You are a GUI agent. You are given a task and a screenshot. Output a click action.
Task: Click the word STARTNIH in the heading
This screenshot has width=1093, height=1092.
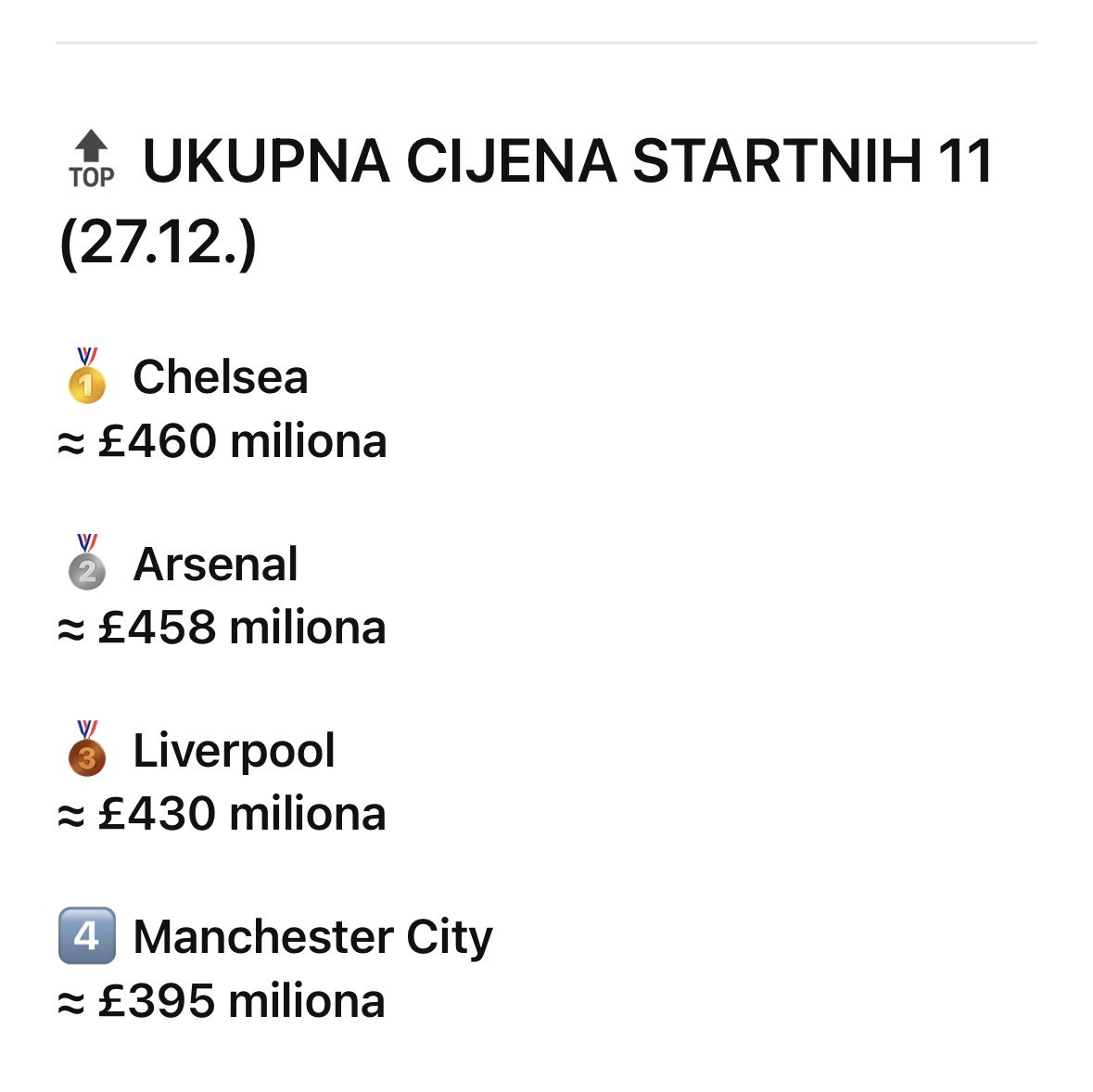coord(777,160)
